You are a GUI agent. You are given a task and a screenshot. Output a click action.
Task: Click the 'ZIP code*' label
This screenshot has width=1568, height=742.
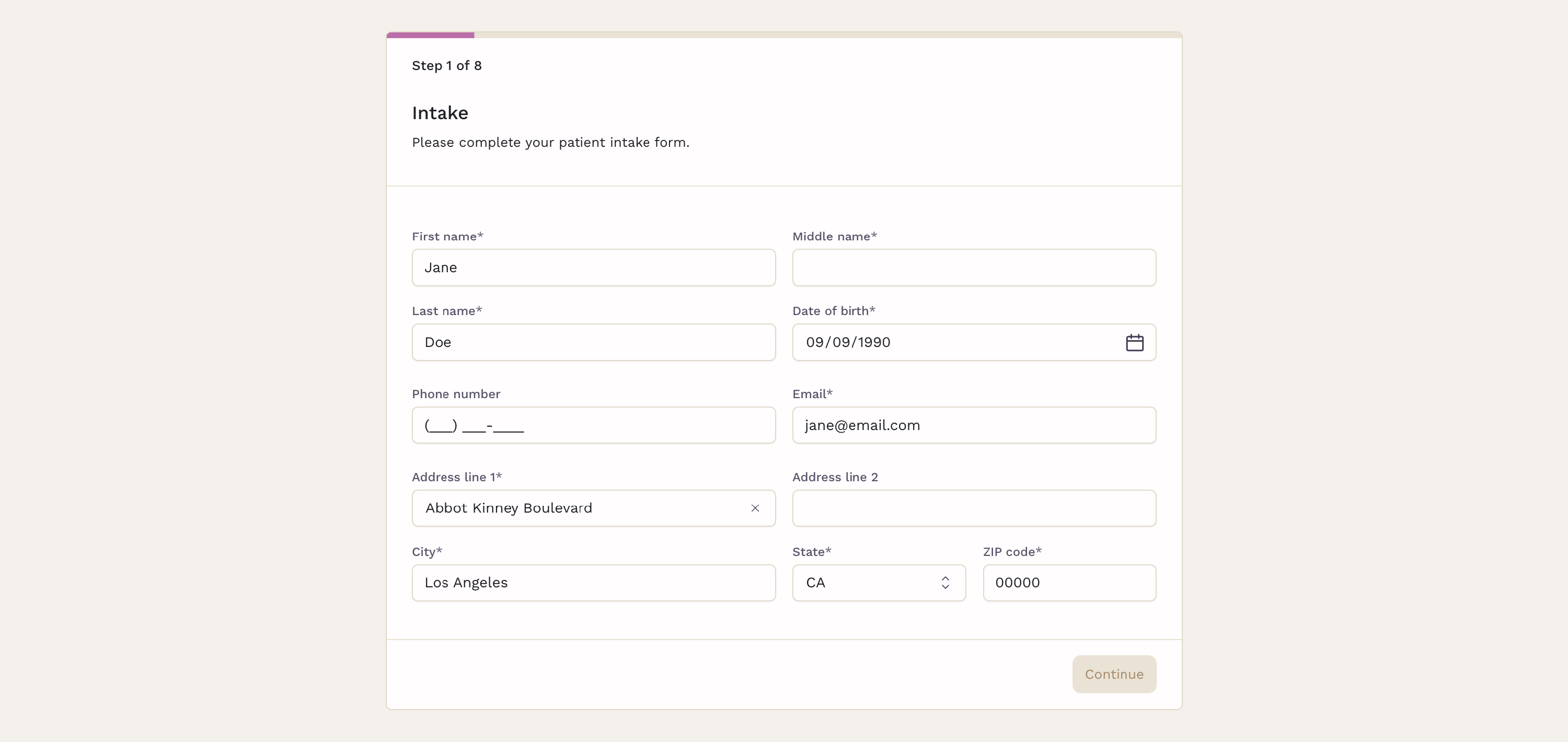pyautogui.click(x=1012, y=551)
